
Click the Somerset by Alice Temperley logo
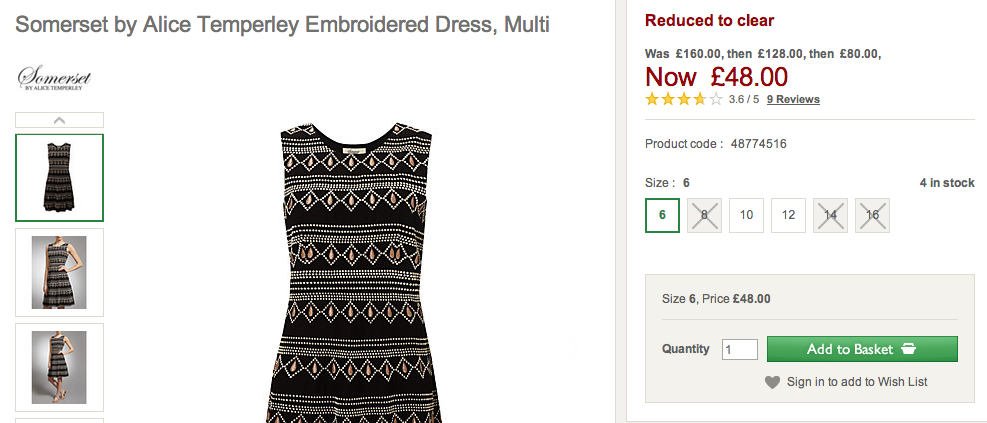50,79
